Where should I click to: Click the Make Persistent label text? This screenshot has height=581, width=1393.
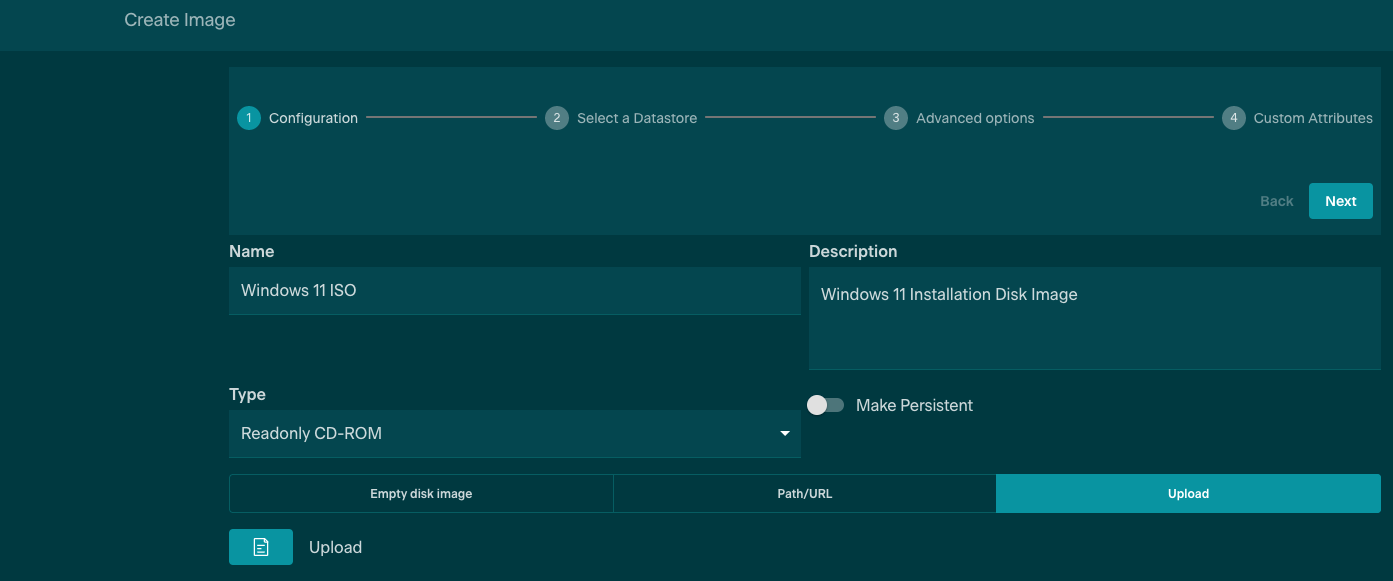(914, 405)
